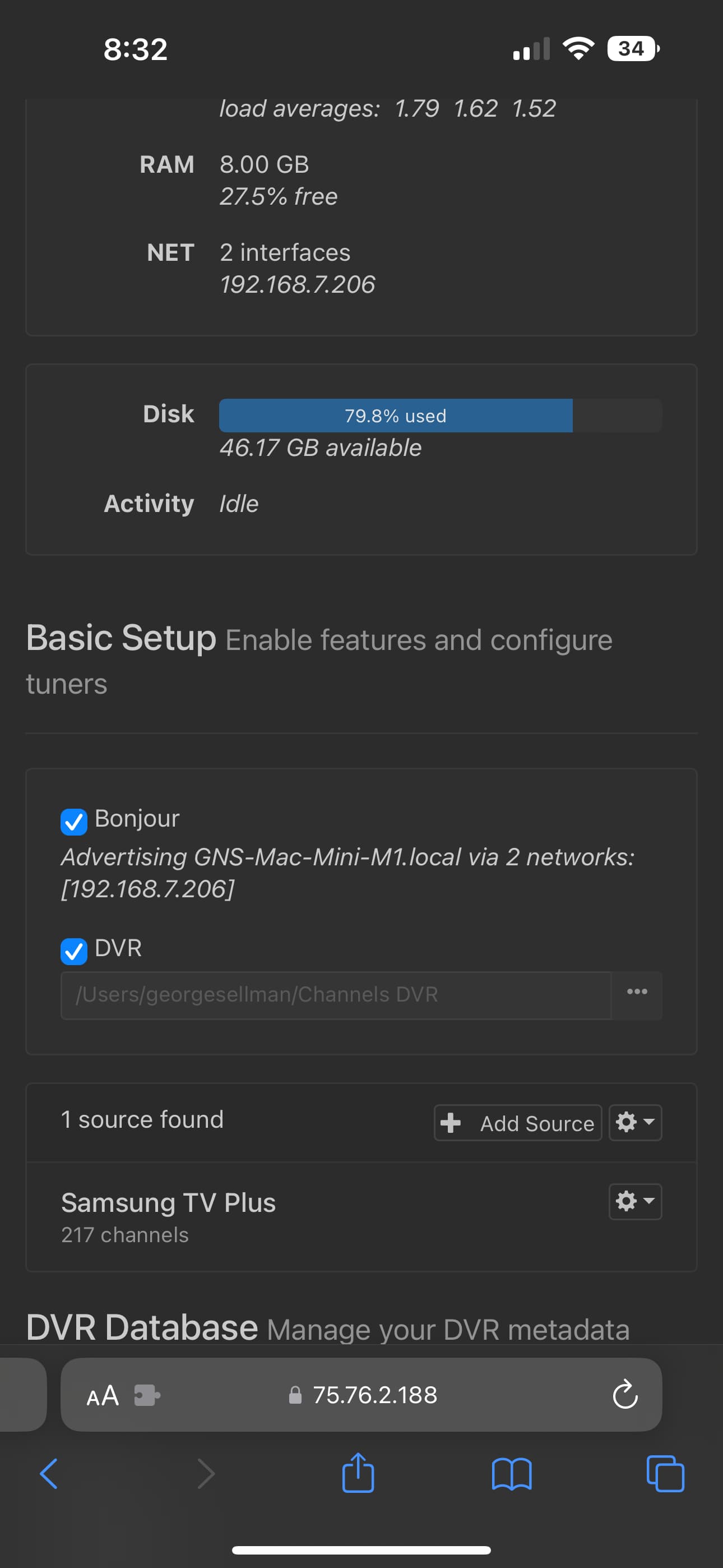Select the Samsung TV Plus source

point(169,1203)
